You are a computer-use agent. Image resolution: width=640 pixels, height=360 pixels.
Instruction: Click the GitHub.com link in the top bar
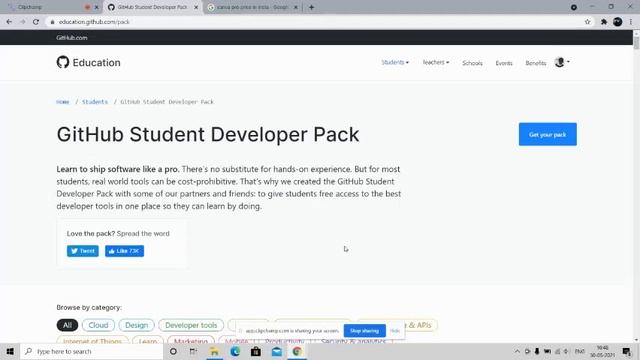click(71, 38)
